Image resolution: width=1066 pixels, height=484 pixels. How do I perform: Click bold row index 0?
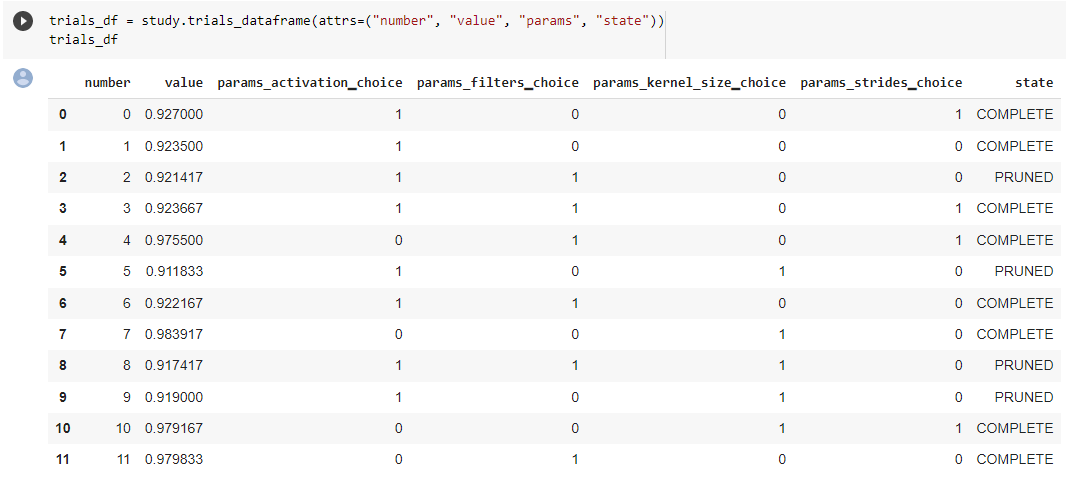tap(63, 114)
